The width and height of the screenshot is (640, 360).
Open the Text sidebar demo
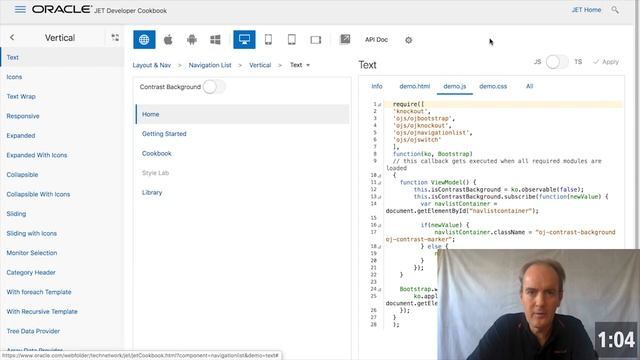tap(62, 58)
